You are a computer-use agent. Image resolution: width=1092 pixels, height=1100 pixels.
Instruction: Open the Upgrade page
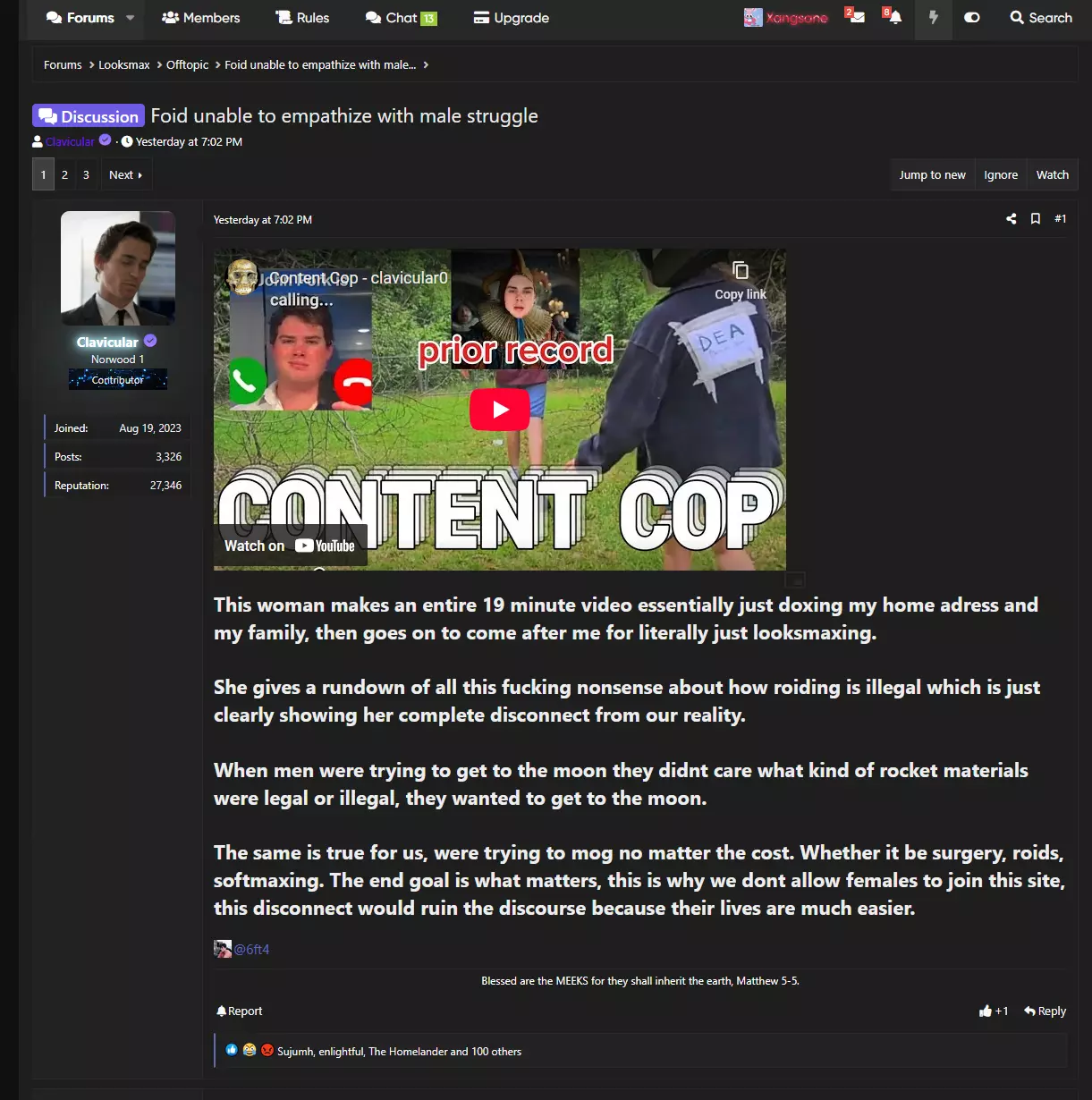click(x=511, y=18)
